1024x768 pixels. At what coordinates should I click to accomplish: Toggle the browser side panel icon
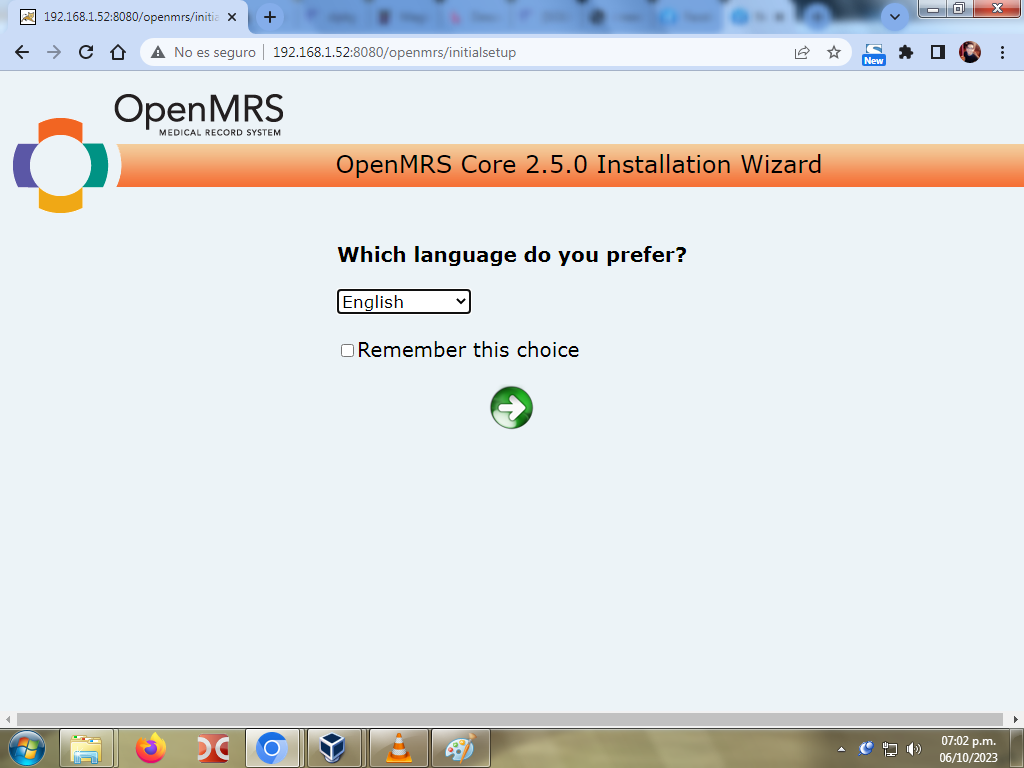tap(938, 52)
